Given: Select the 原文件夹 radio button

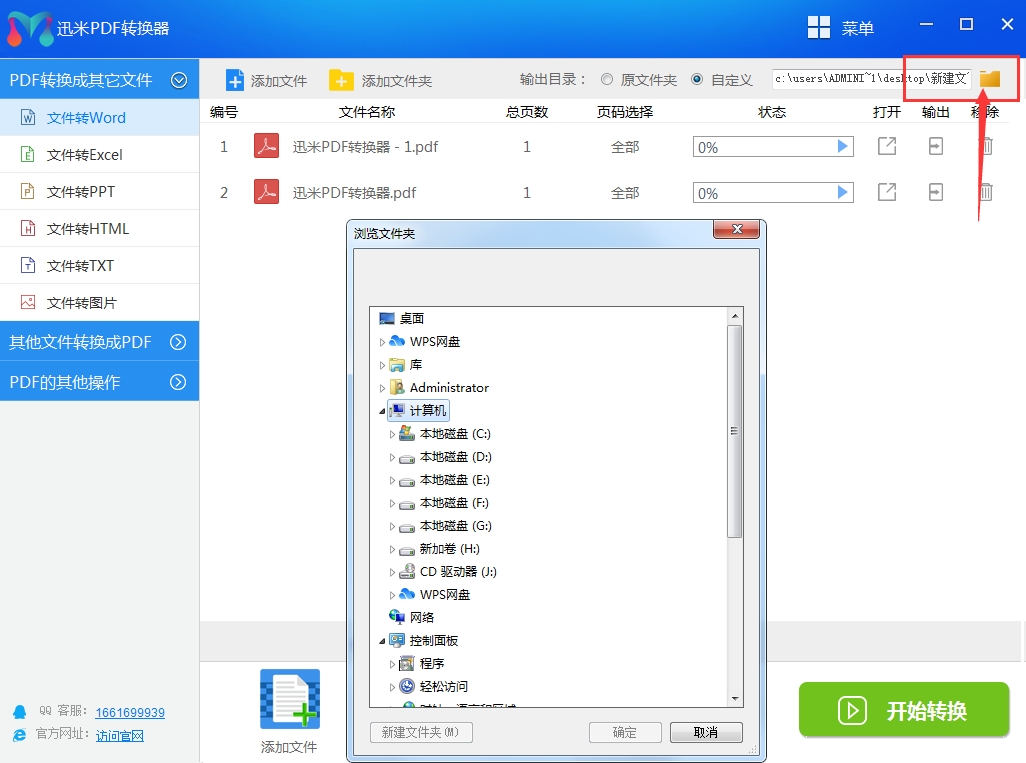Looking at the screenshot, I should pos(607,80).
